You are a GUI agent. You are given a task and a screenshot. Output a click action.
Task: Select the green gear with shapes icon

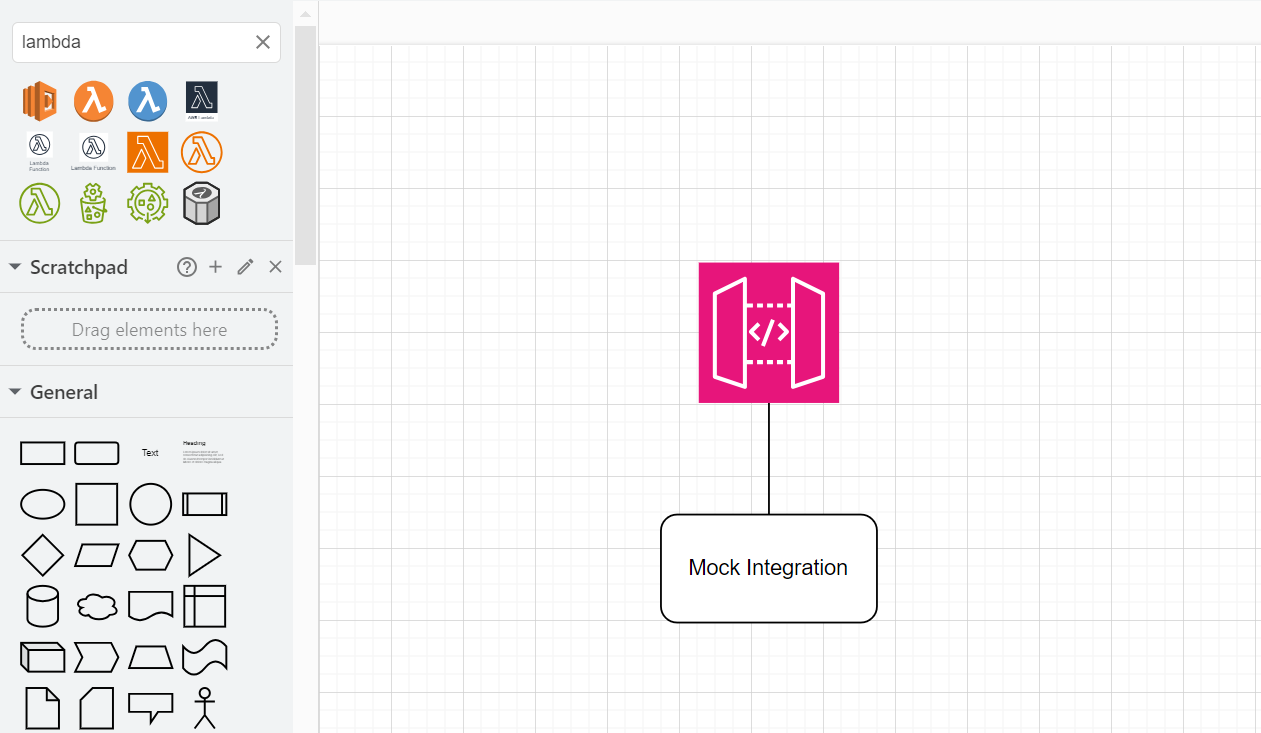tap(148, 203)
